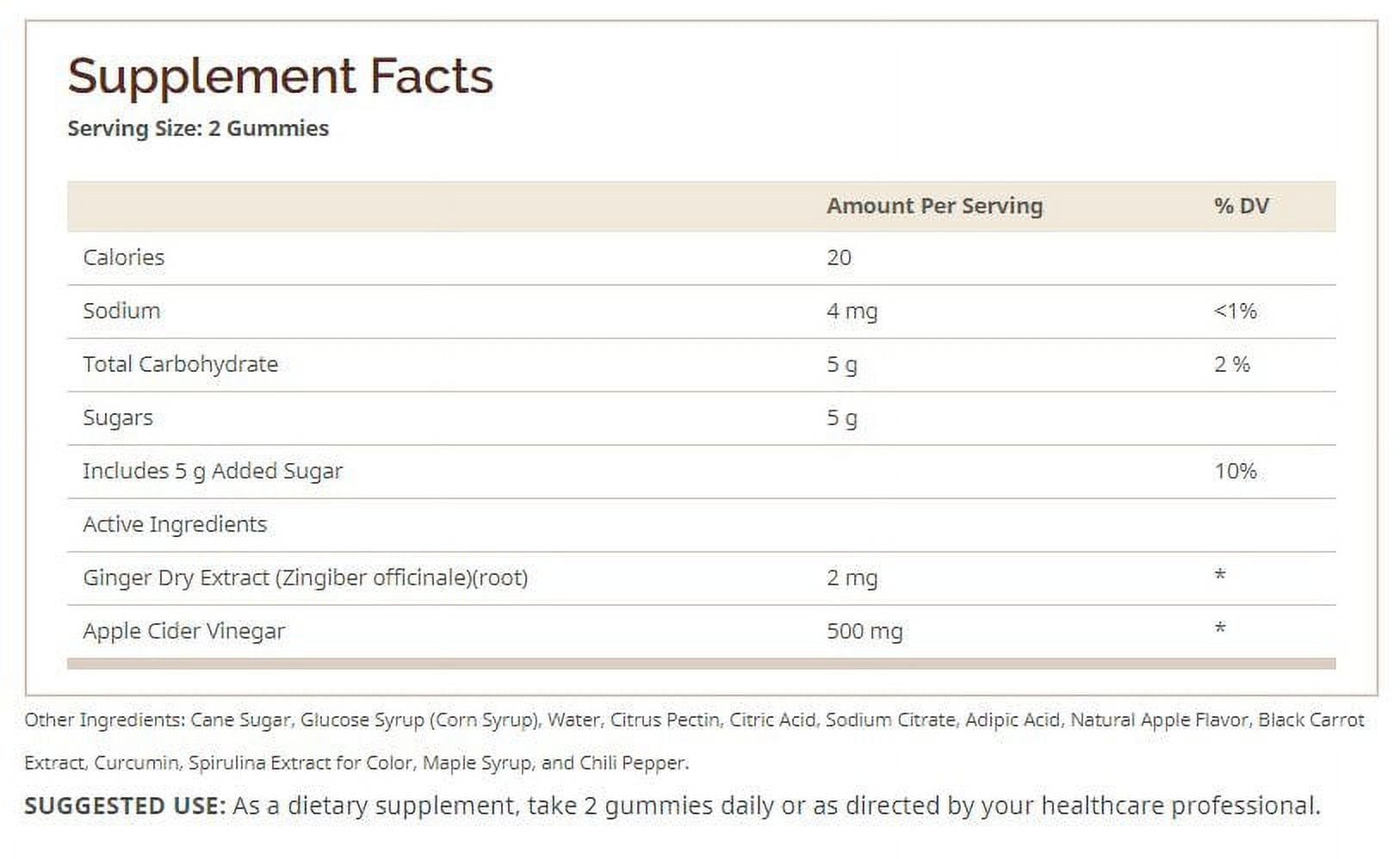Select the Total Carbohydrate row label

click(x=180, y=364)
